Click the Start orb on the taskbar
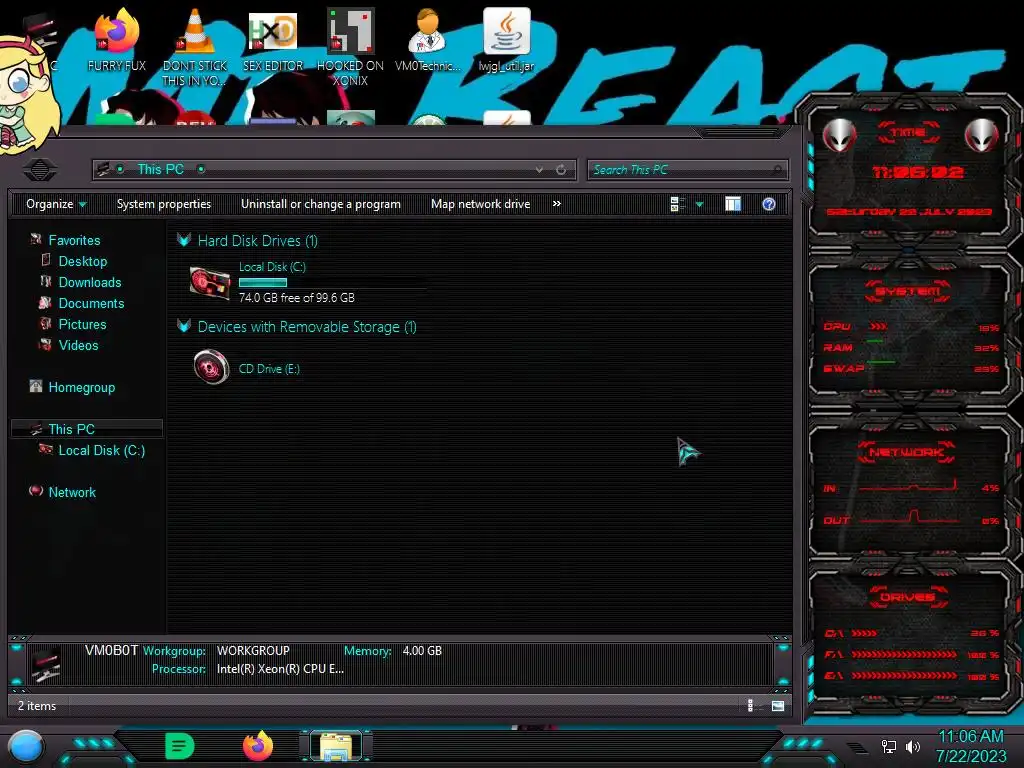The image size is (1024, 768). coord(26,746)
